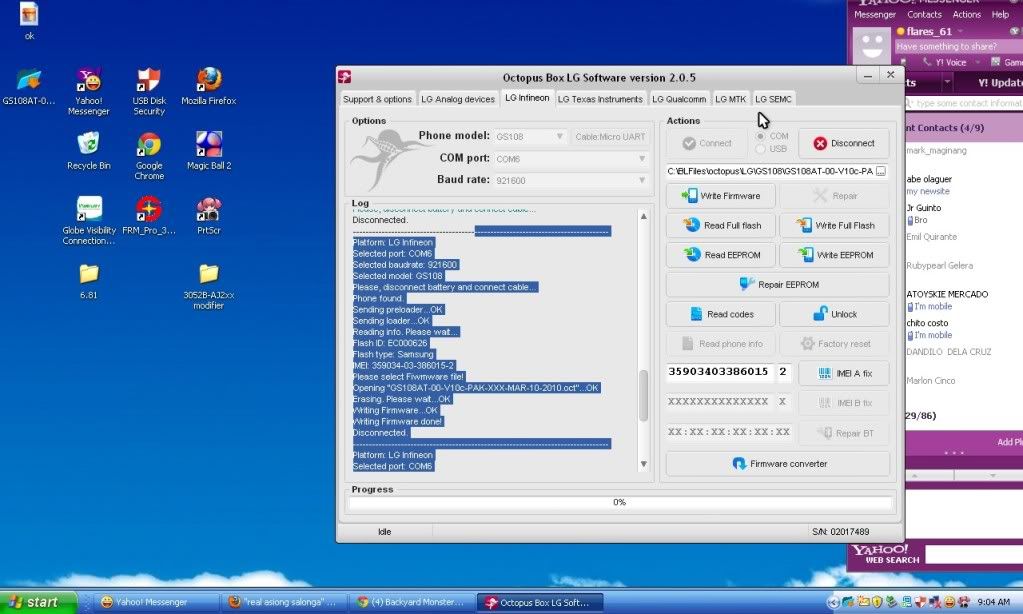1023x614 pixels.
Task: Click the Octopus Box title bar icon
Action: [345, 77]
